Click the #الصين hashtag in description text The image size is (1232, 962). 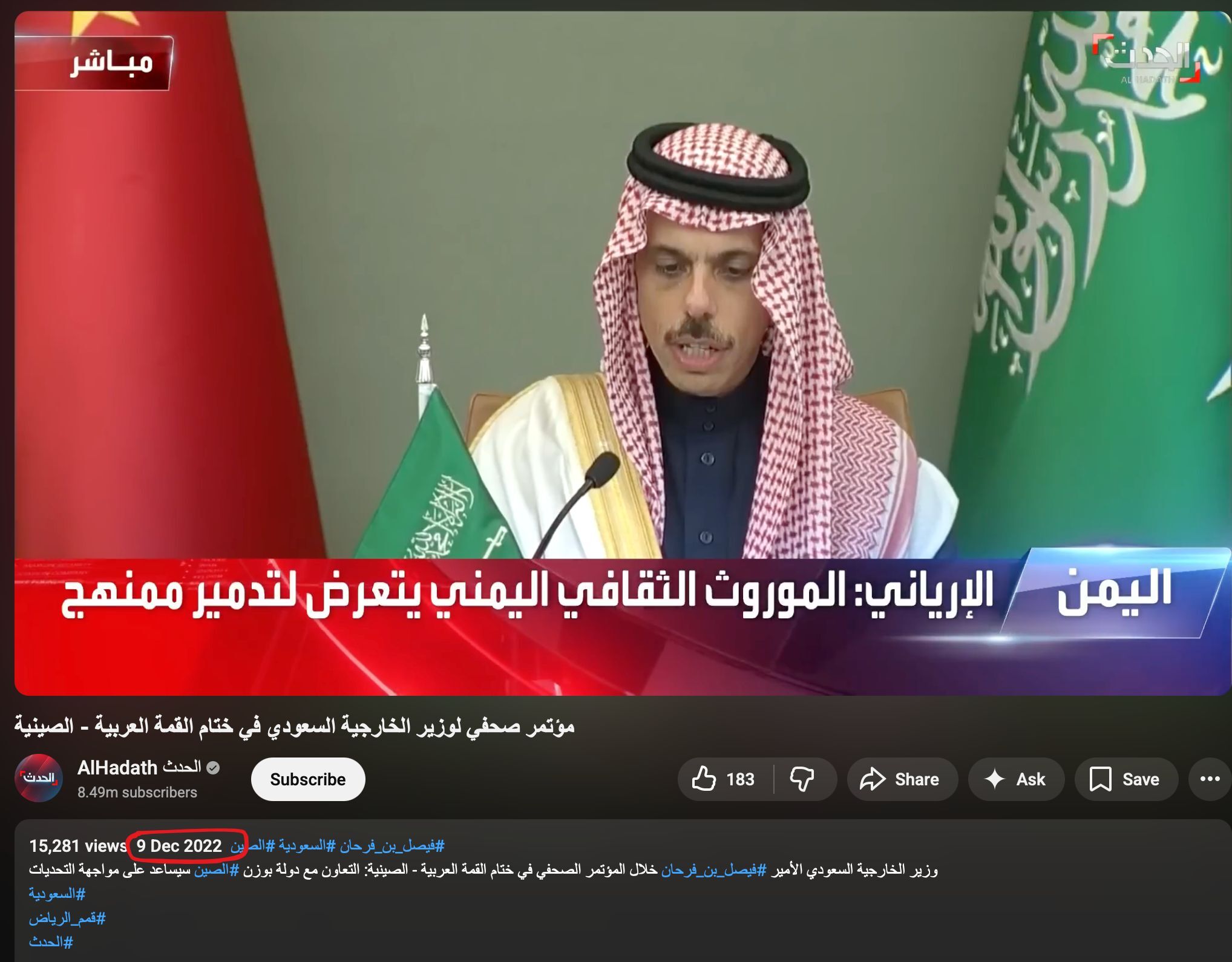click(x=217, y=870)
